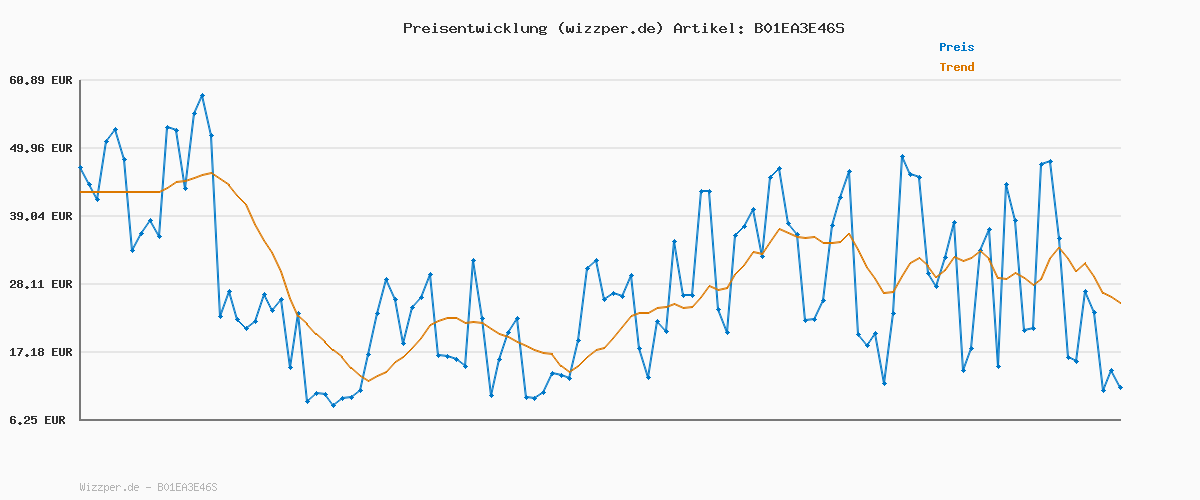Image resolution: width=1200 pixels, height=500 pixels.
Task: Click the first data point of the blue line
Action: pos(80,167)
